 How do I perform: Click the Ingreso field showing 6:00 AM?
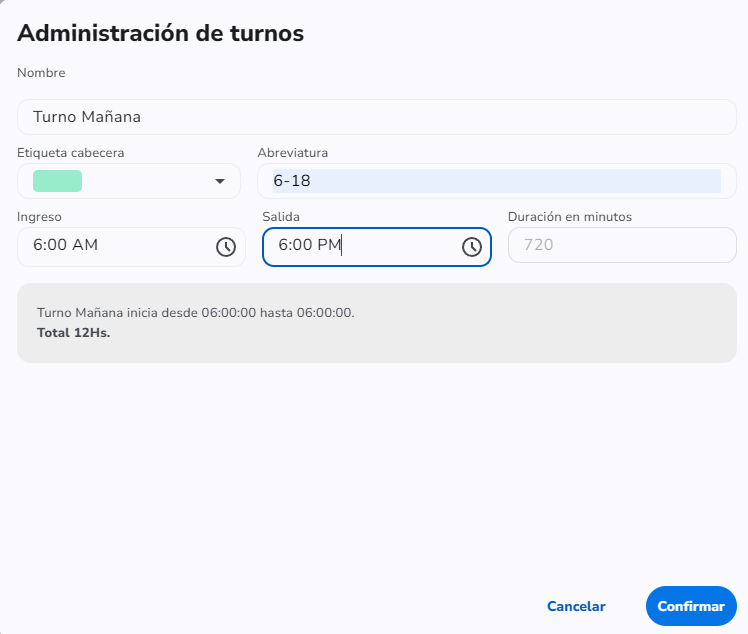coord(131,247)
